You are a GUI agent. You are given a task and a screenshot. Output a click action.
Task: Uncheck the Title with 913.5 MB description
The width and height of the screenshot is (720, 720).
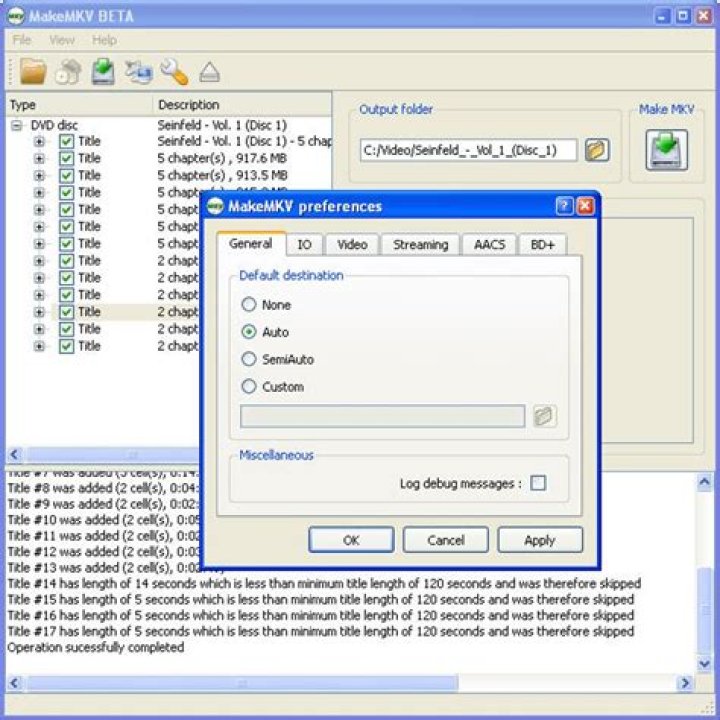coord(67,175)
